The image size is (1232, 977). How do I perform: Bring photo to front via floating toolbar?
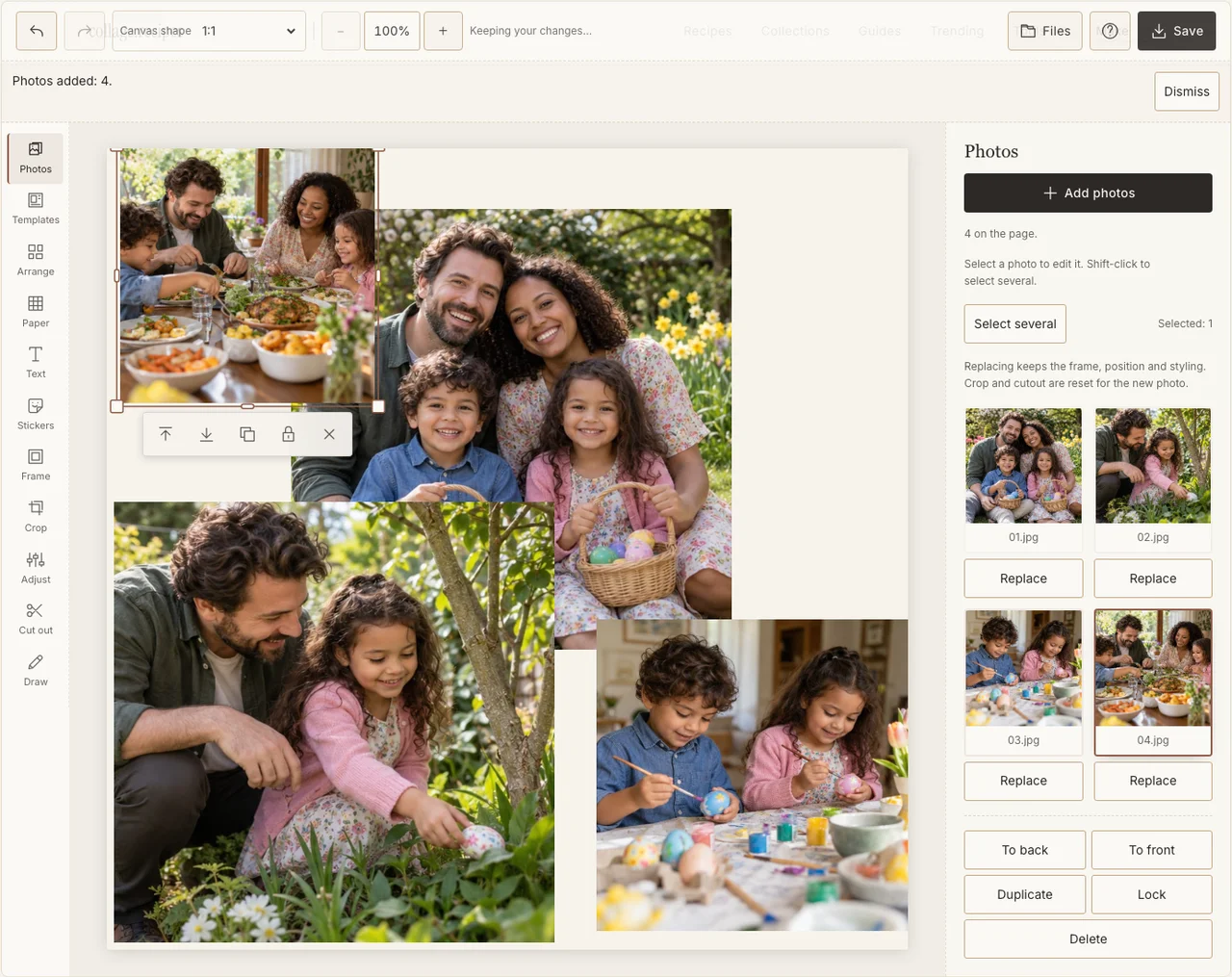click(166, 434)
